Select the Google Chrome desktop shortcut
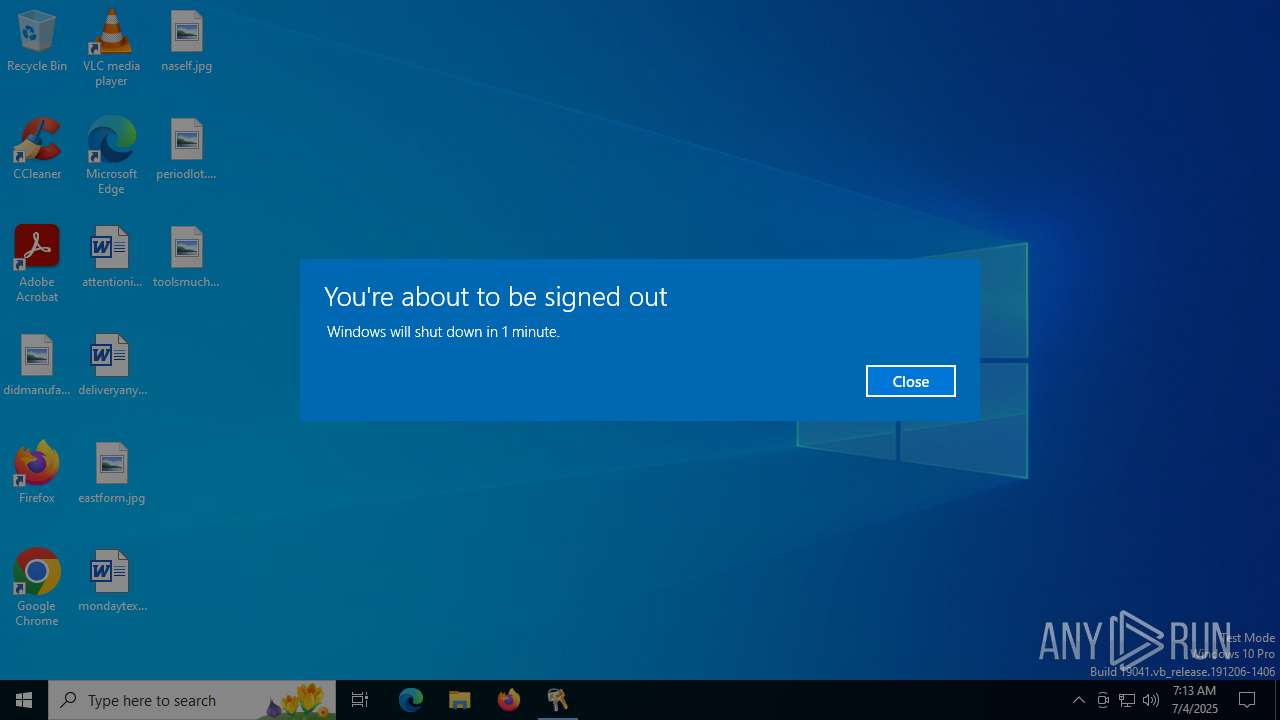This screenshot has height=720, width=1280. [37, 588]
